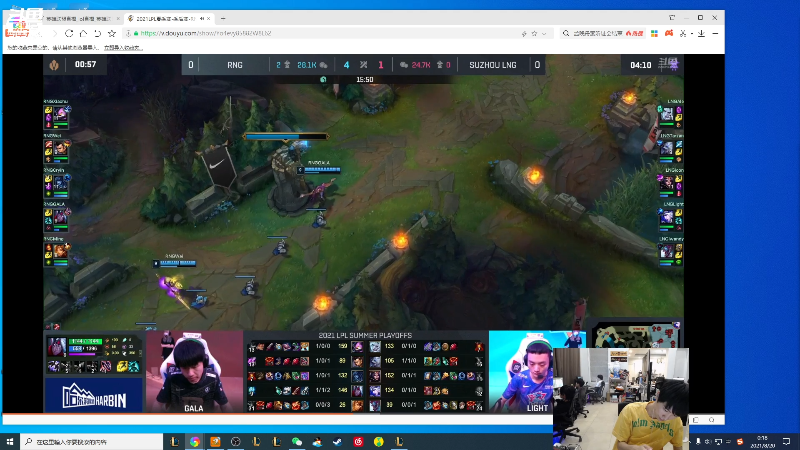Click the undo closed tab arrow icon
This screenshot has width=800, height=450.
(97, 34)
